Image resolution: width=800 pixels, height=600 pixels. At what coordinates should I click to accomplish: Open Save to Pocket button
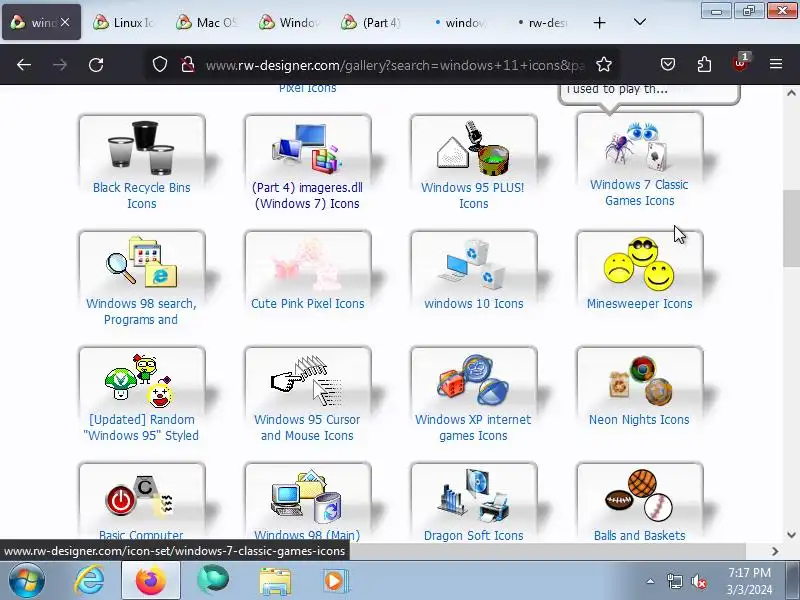668,64
